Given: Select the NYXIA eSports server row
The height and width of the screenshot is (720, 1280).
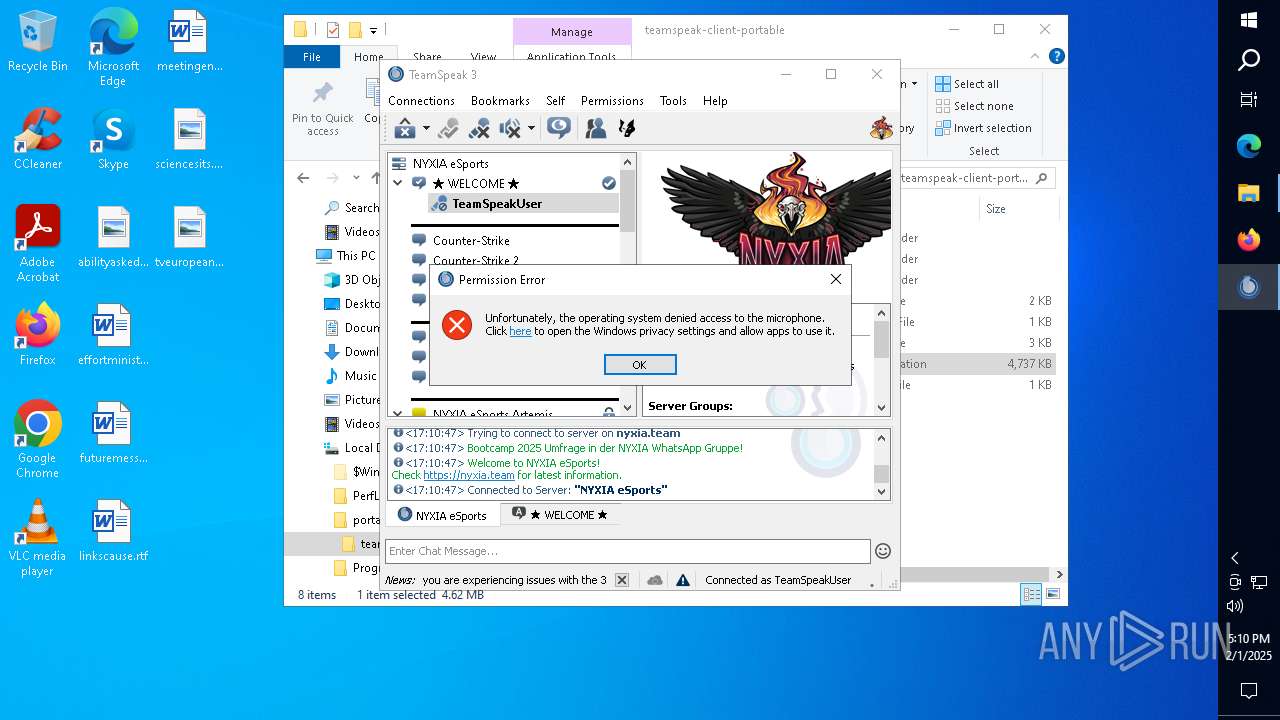Looking at the screenshot, I should click(505, 163).
